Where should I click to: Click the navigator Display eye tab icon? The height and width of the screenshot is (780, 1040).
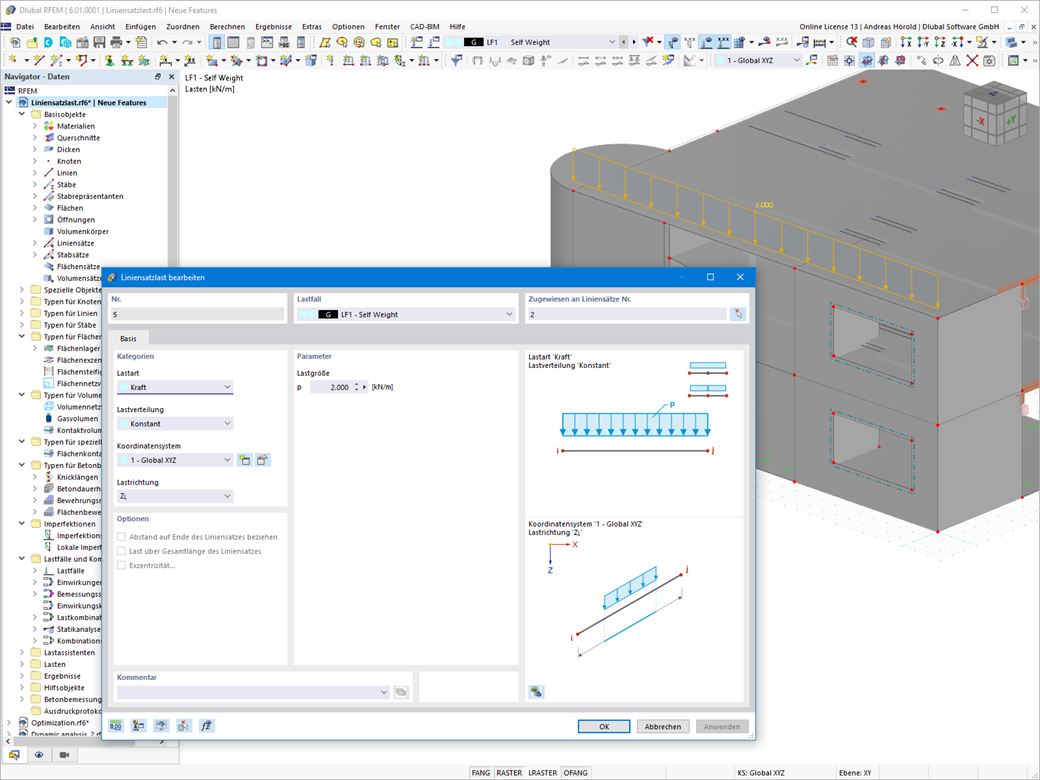[x=39, y=755]
